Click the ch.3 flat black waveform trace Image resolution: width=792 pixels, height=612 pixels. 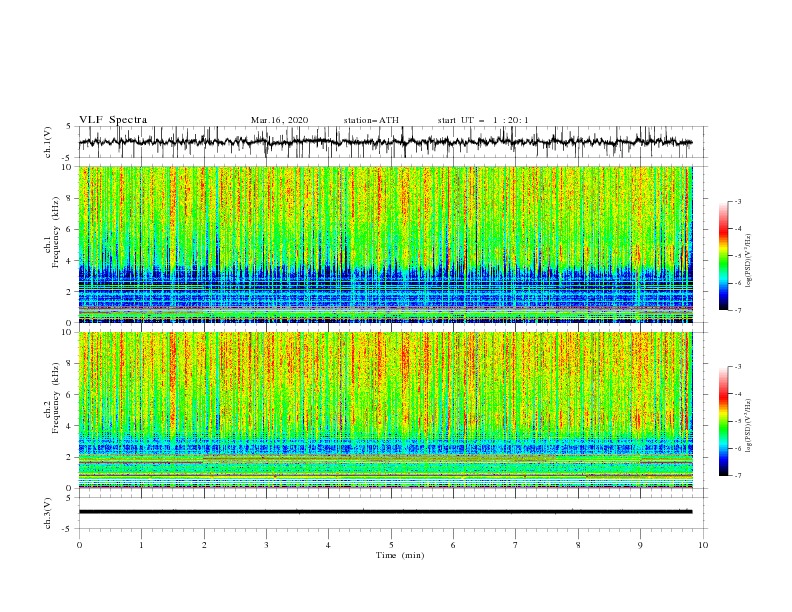tap(385, 512)
